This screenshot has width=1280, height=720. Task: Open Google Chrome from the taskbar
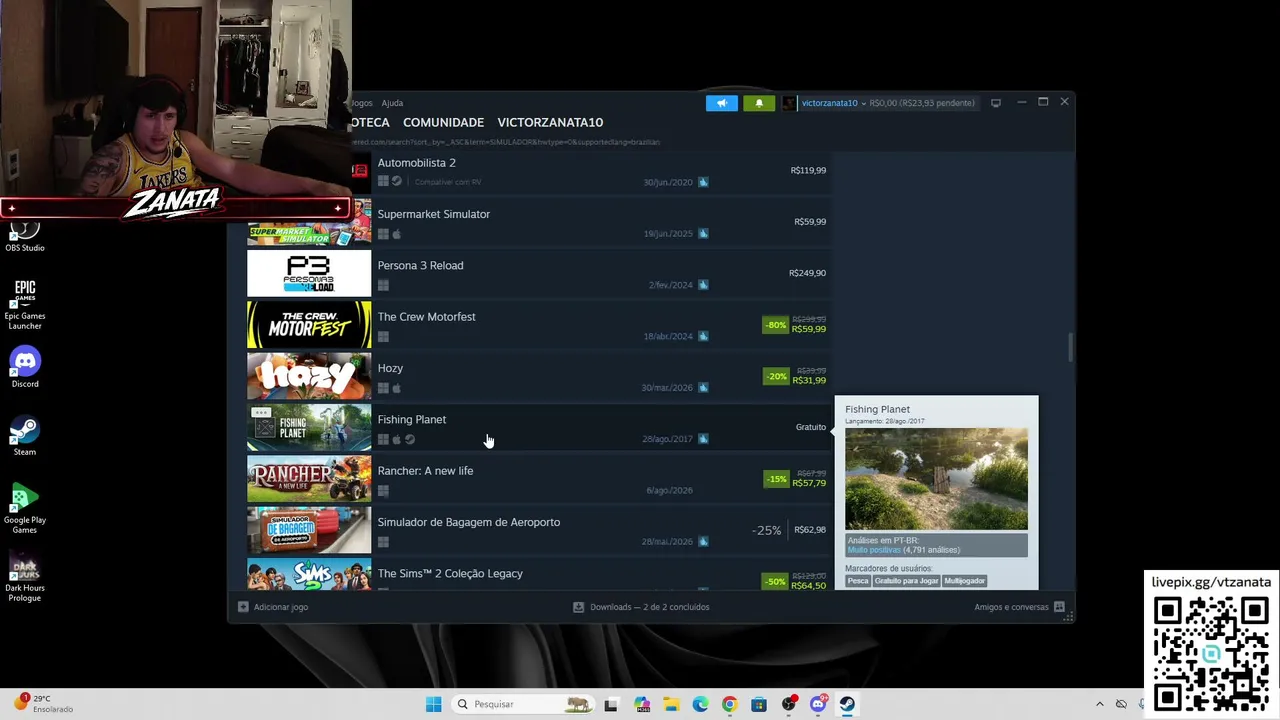[x=729, y=704]
